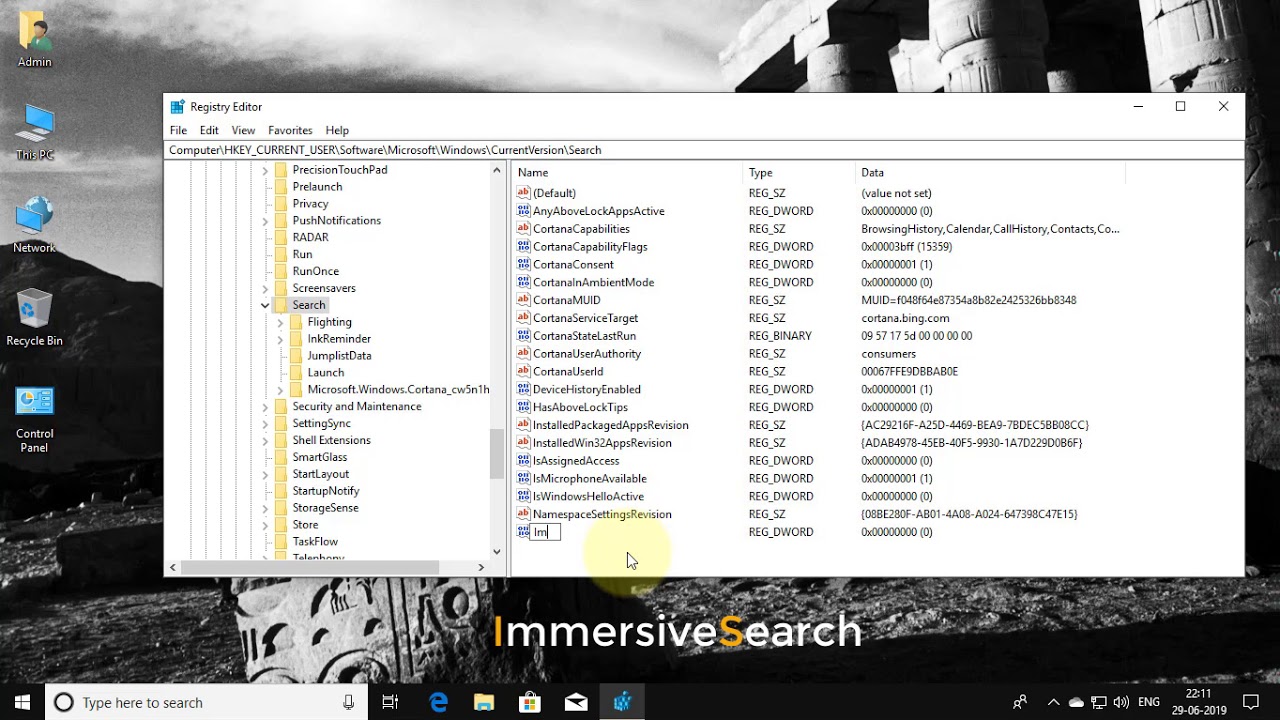1280x720 pixels.
Task: Click the new value name edit box
Action: pyautogui.click(x=546, y=532)
